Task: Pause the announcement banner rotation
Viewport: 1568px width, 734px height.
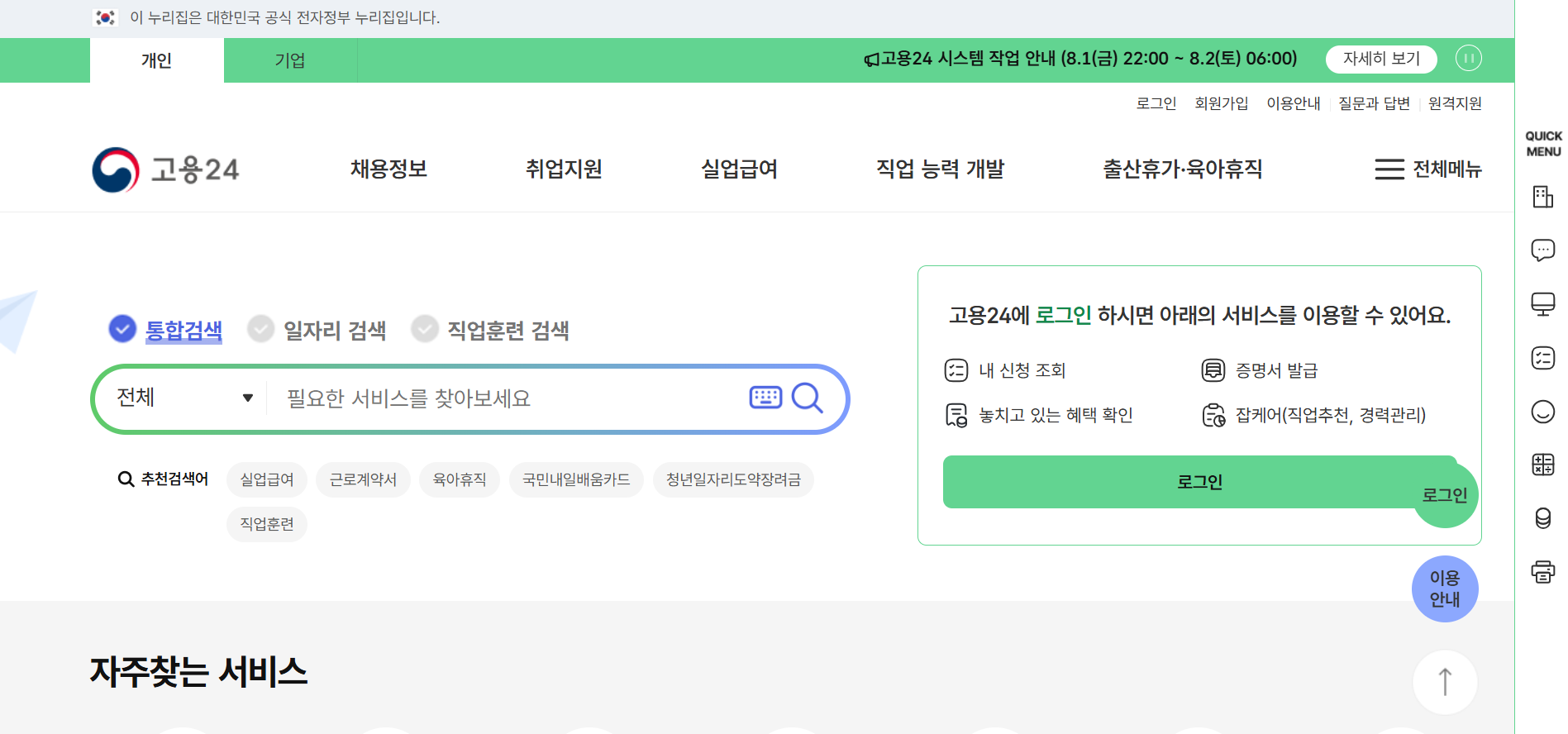Action: [1469, 59]
